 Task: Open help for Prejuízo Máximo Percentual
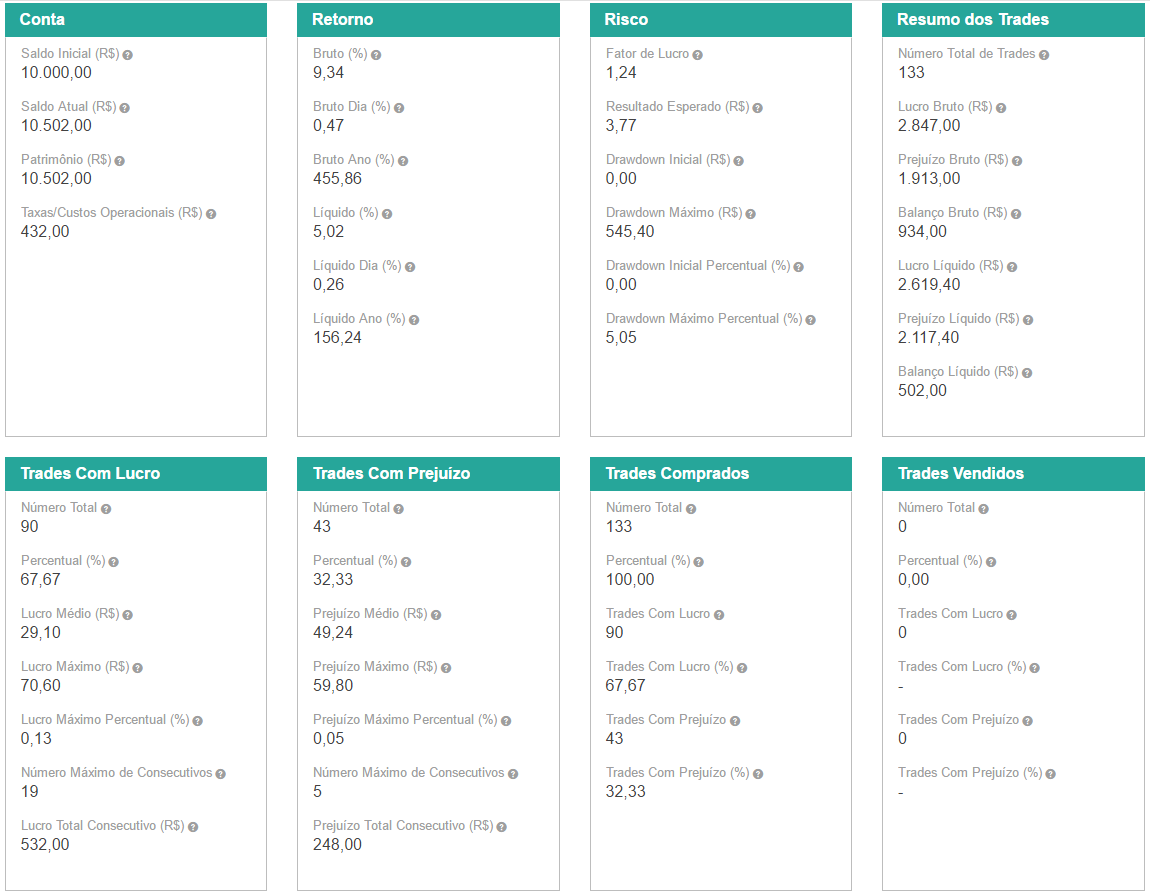click(505, 721)
